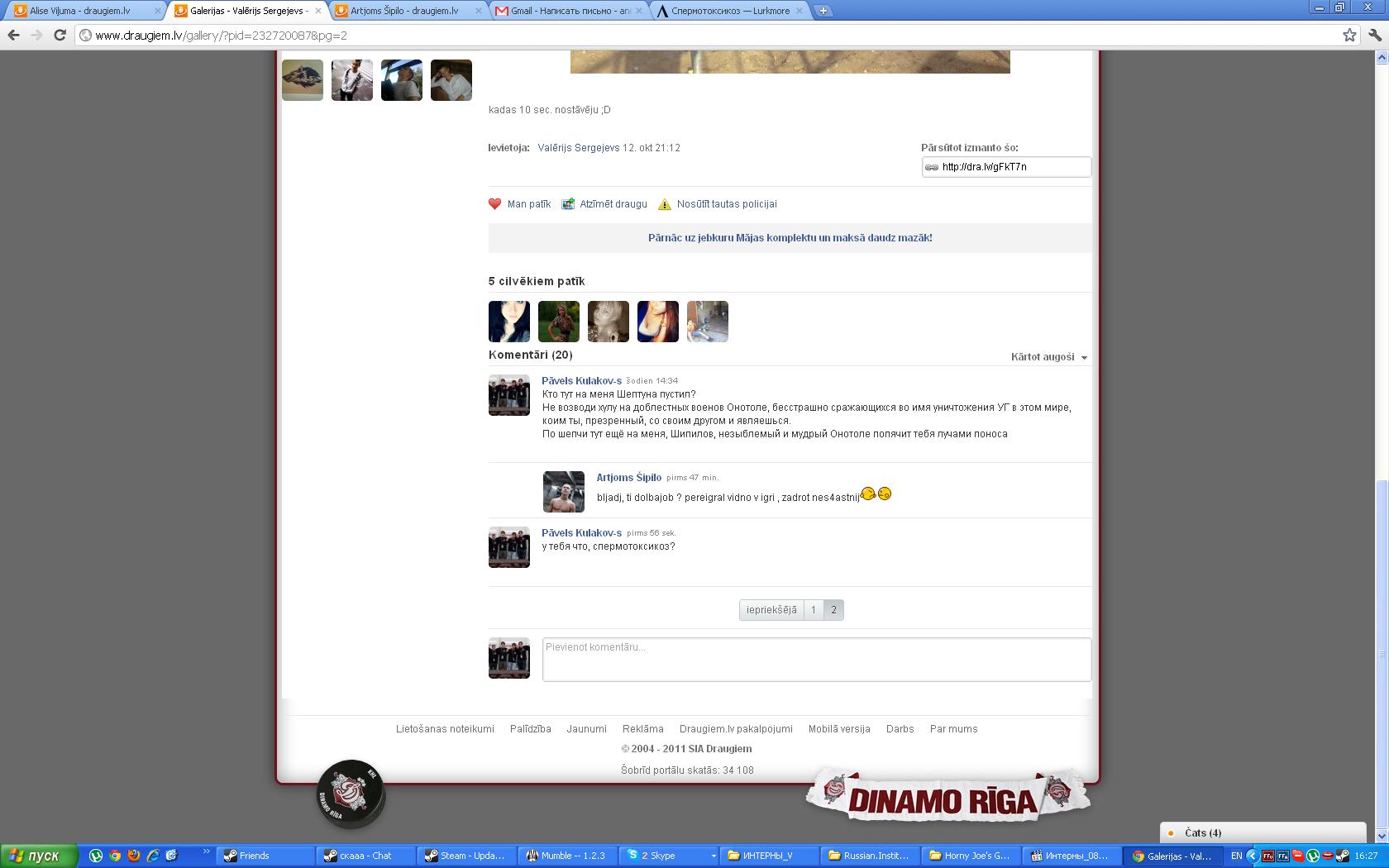Launch Firefox from the quick launch bar
Viewport: 1389px width, 868px height.
(x=134, y=856)
